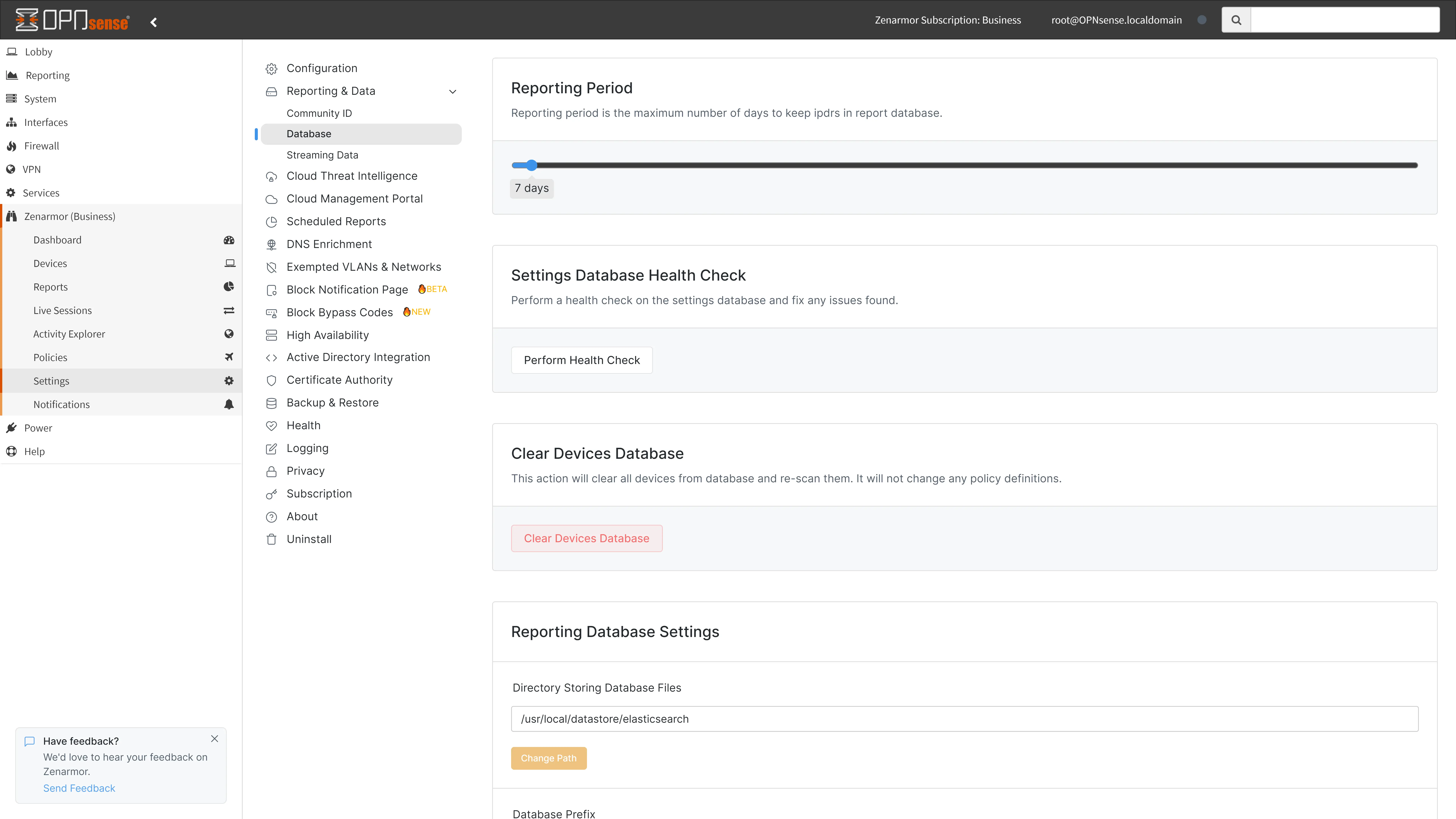Click the Send Feedback link

click(79, 788)
